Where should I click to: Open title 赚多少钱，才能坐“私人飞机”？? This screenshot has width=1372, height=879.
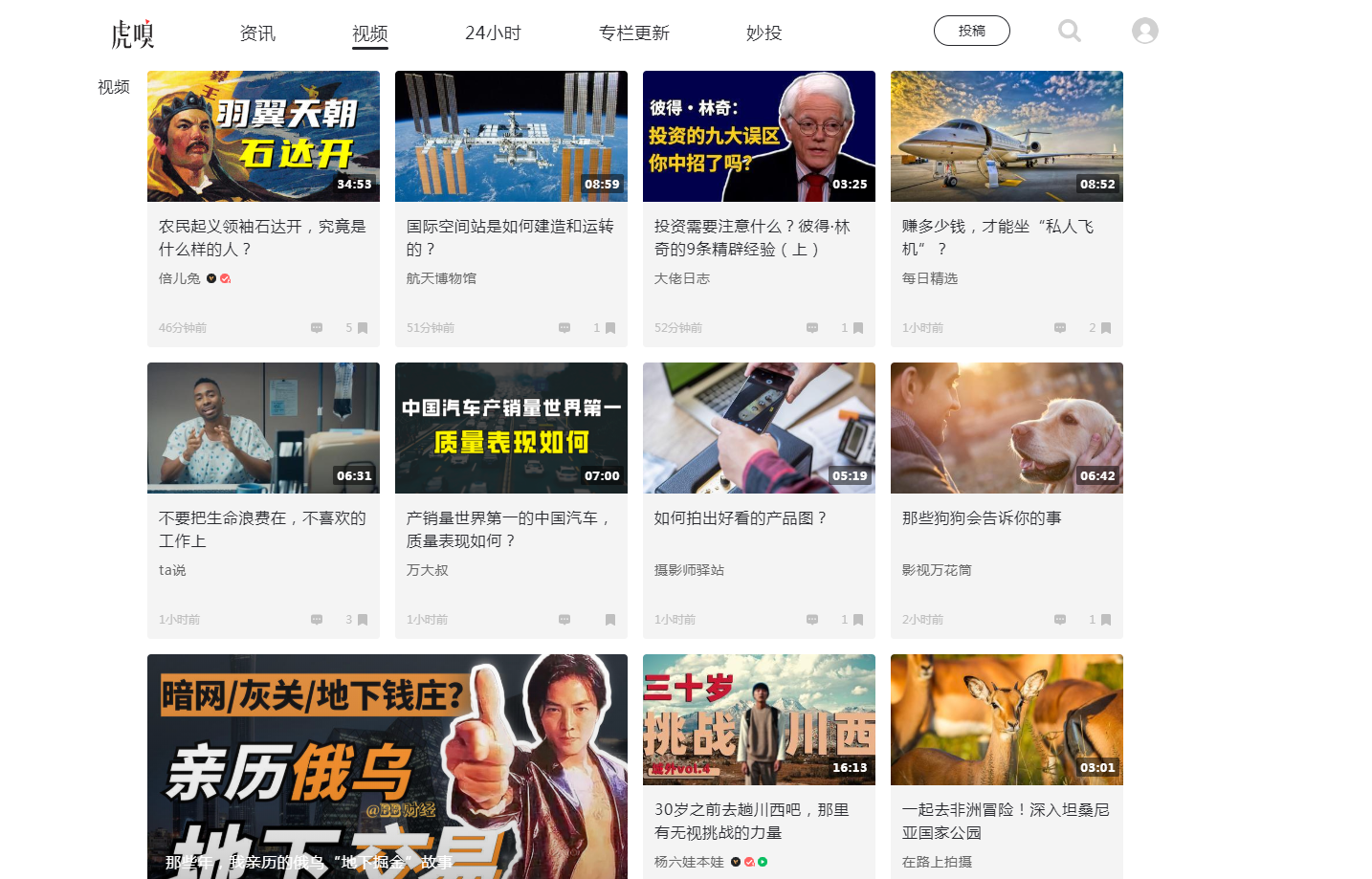pyautogui.click(x=998, y=238)
